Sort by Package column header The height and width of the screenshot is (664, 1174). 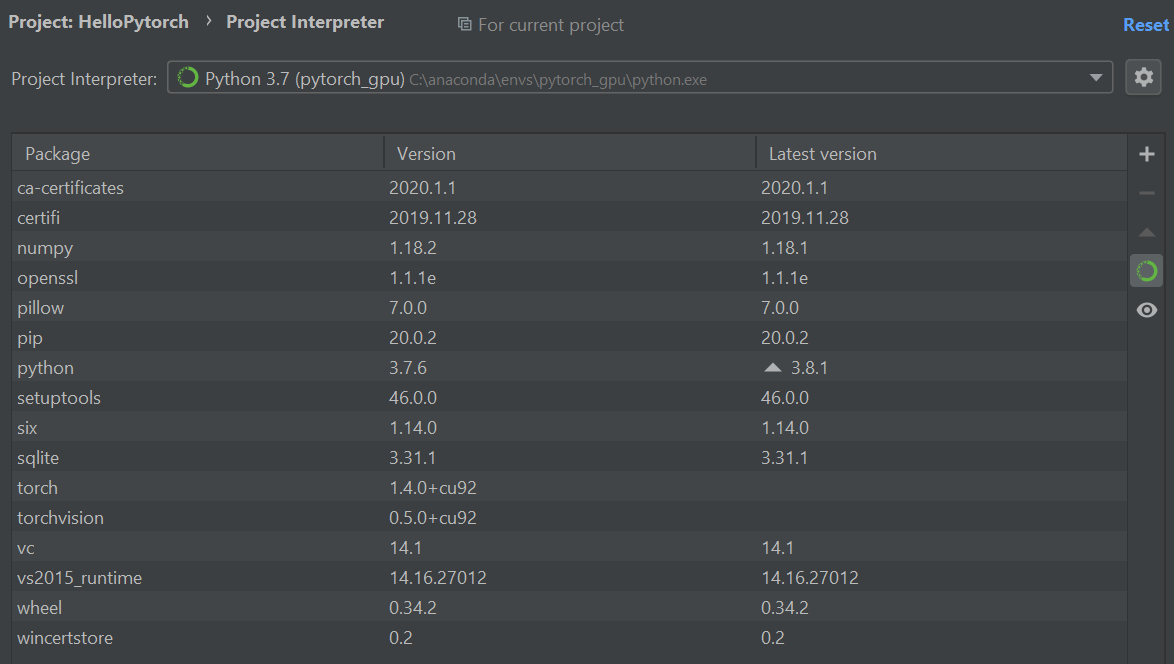(198, 153)
